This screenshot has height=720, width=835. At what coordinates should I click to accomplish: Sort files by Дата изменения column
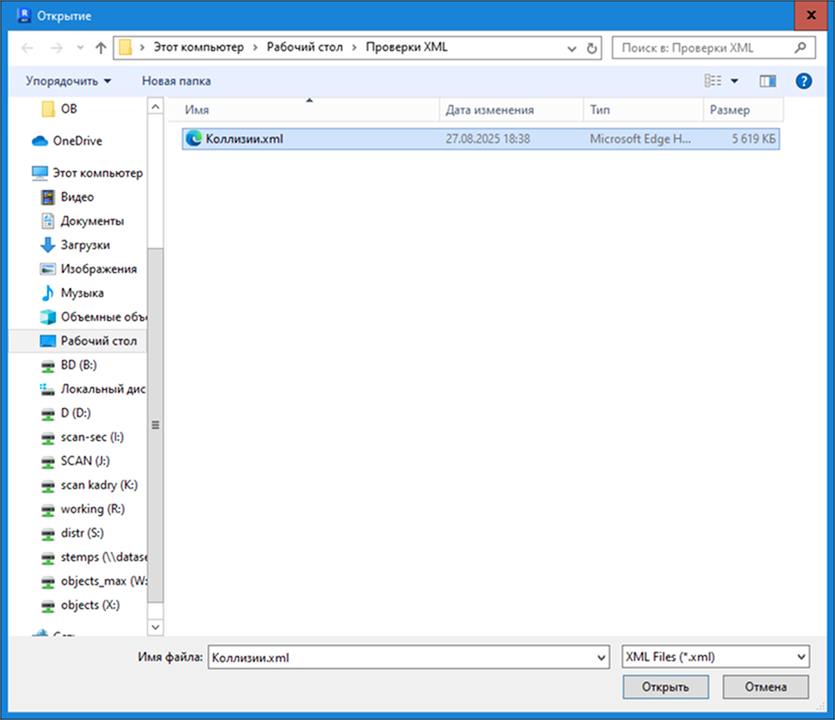click(490, 110)
